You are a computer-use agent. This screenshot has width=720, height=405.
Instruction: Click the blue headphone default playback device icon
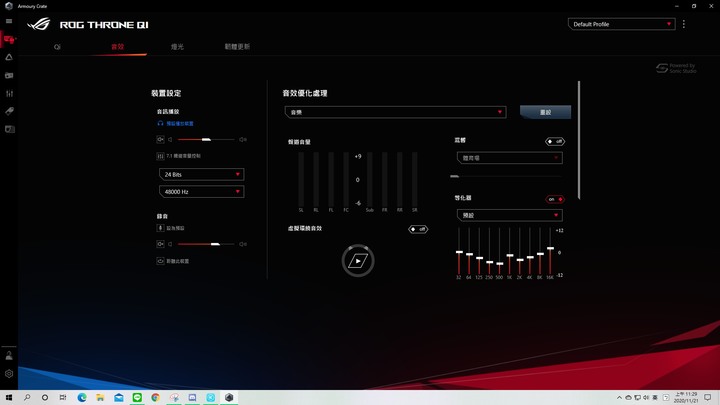click(160, 124)
